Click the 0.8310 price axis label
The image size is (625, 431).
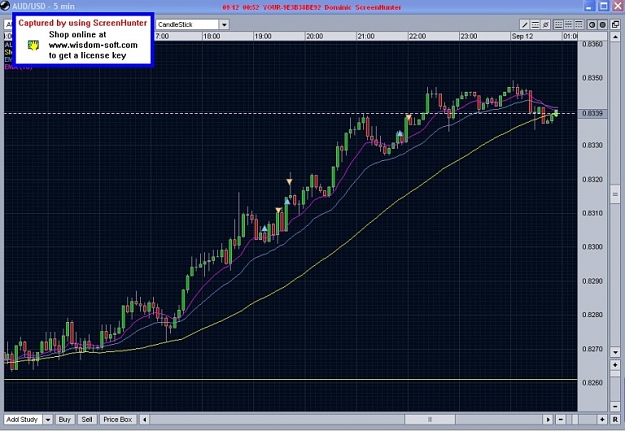pos(592,213)
